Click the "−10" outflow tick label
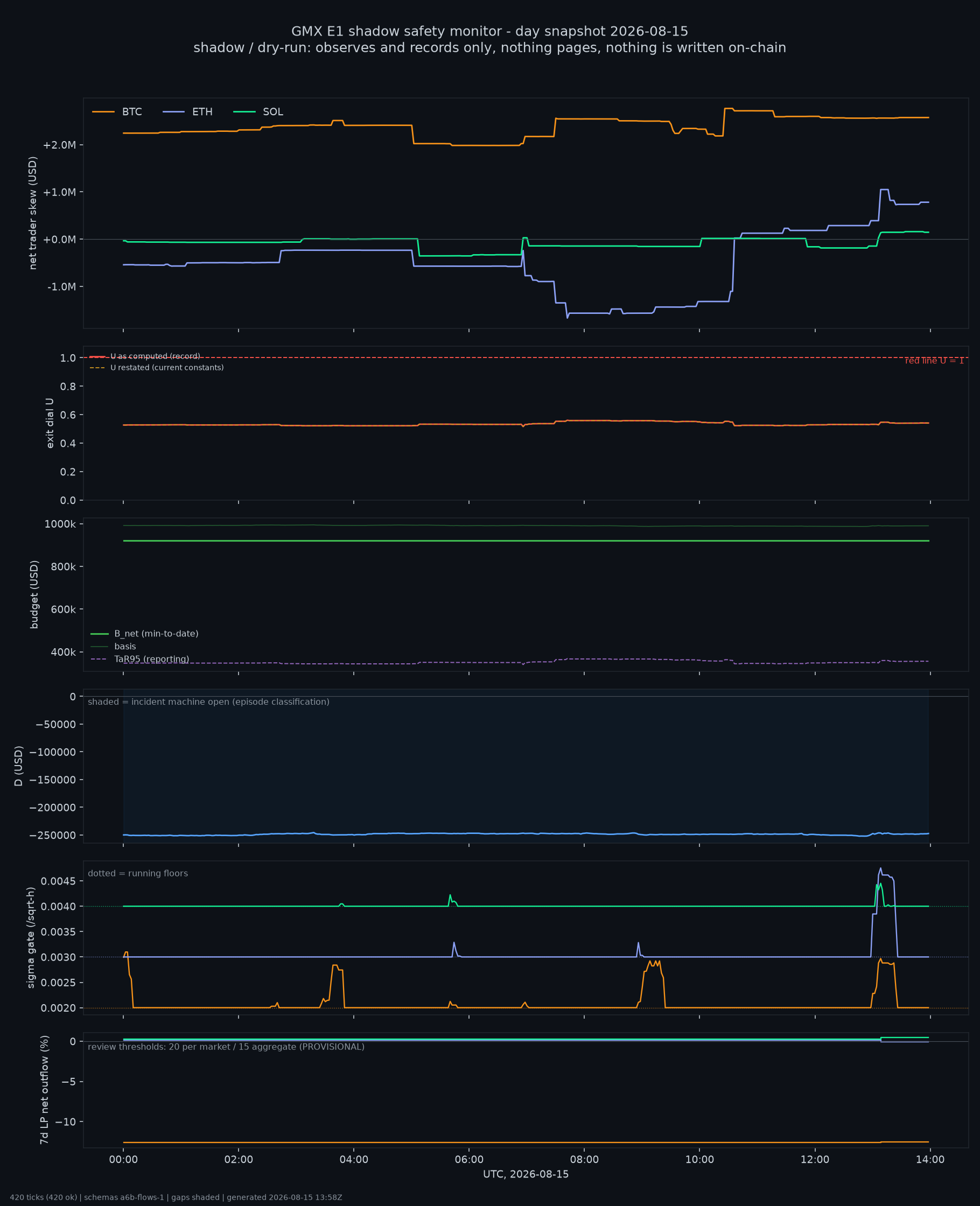Image resolution: width=980 pixels, height=1206 pixels. coord(66,1122)
